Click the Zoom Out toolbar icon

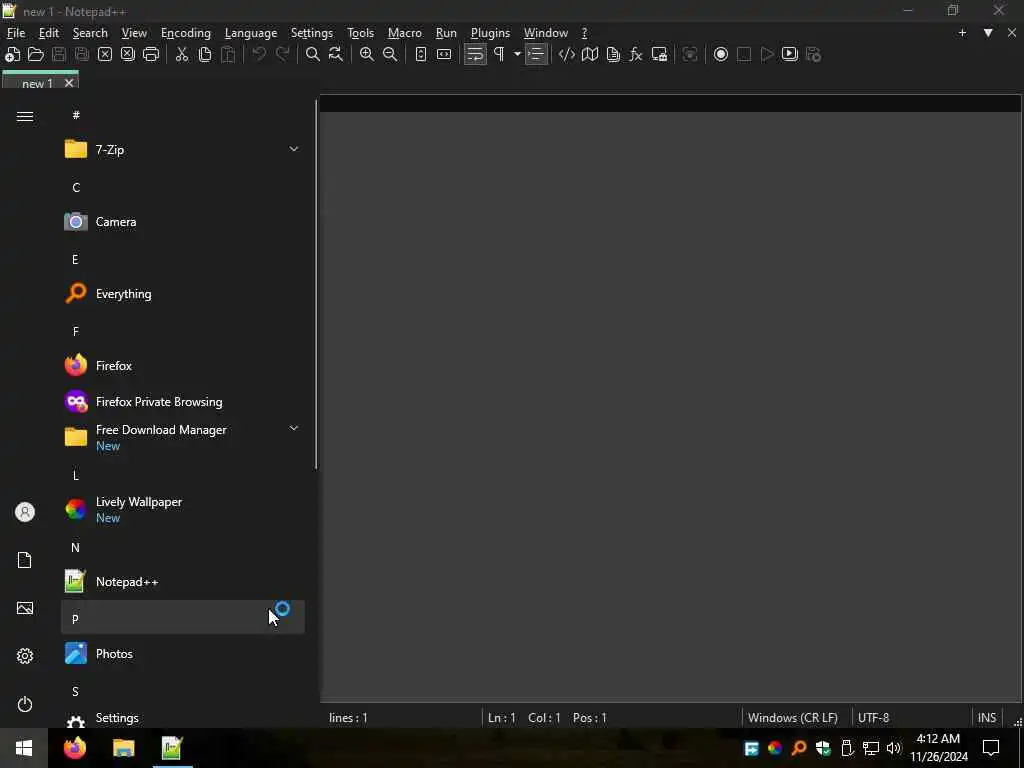tap(390, 55)
